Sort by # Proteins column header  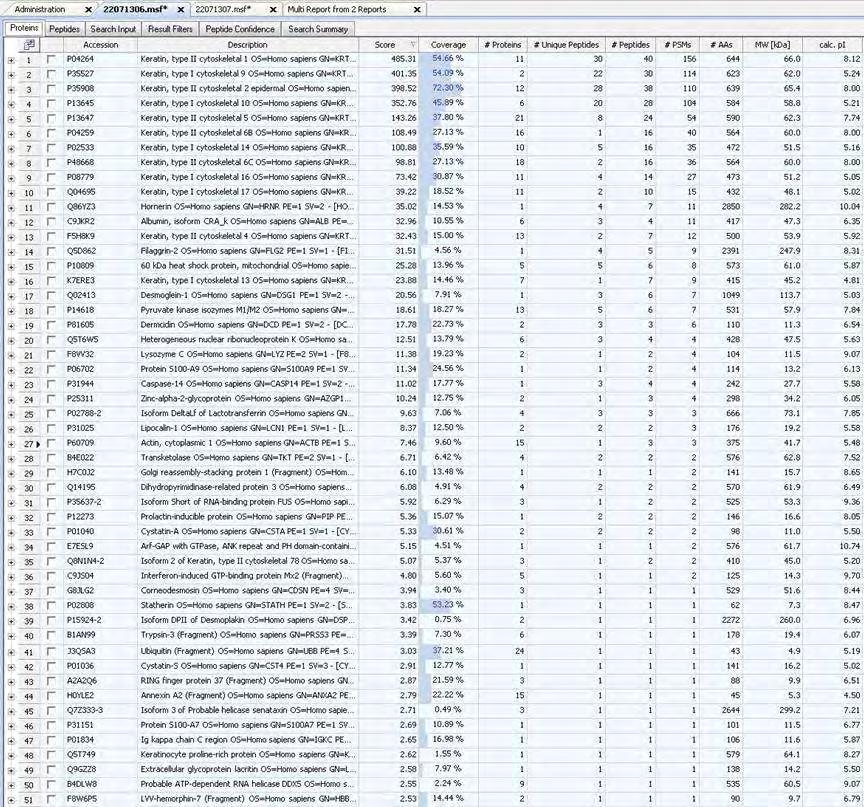click(503, 45)
